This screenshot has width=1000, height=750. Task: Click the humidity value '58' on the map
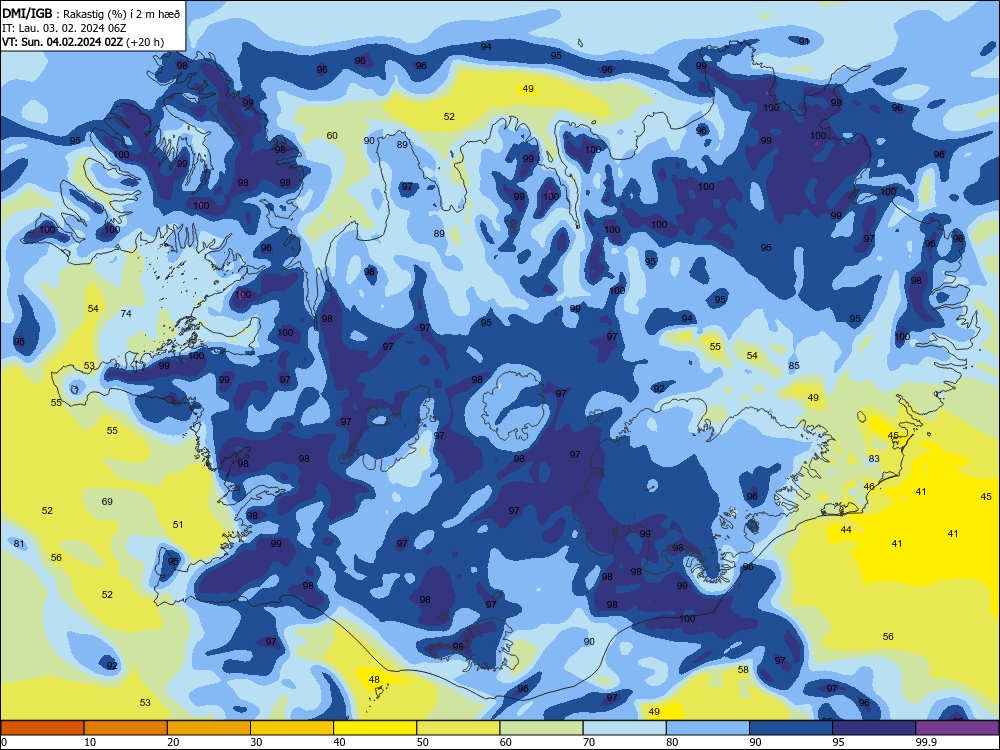click(x=743, y=670)
